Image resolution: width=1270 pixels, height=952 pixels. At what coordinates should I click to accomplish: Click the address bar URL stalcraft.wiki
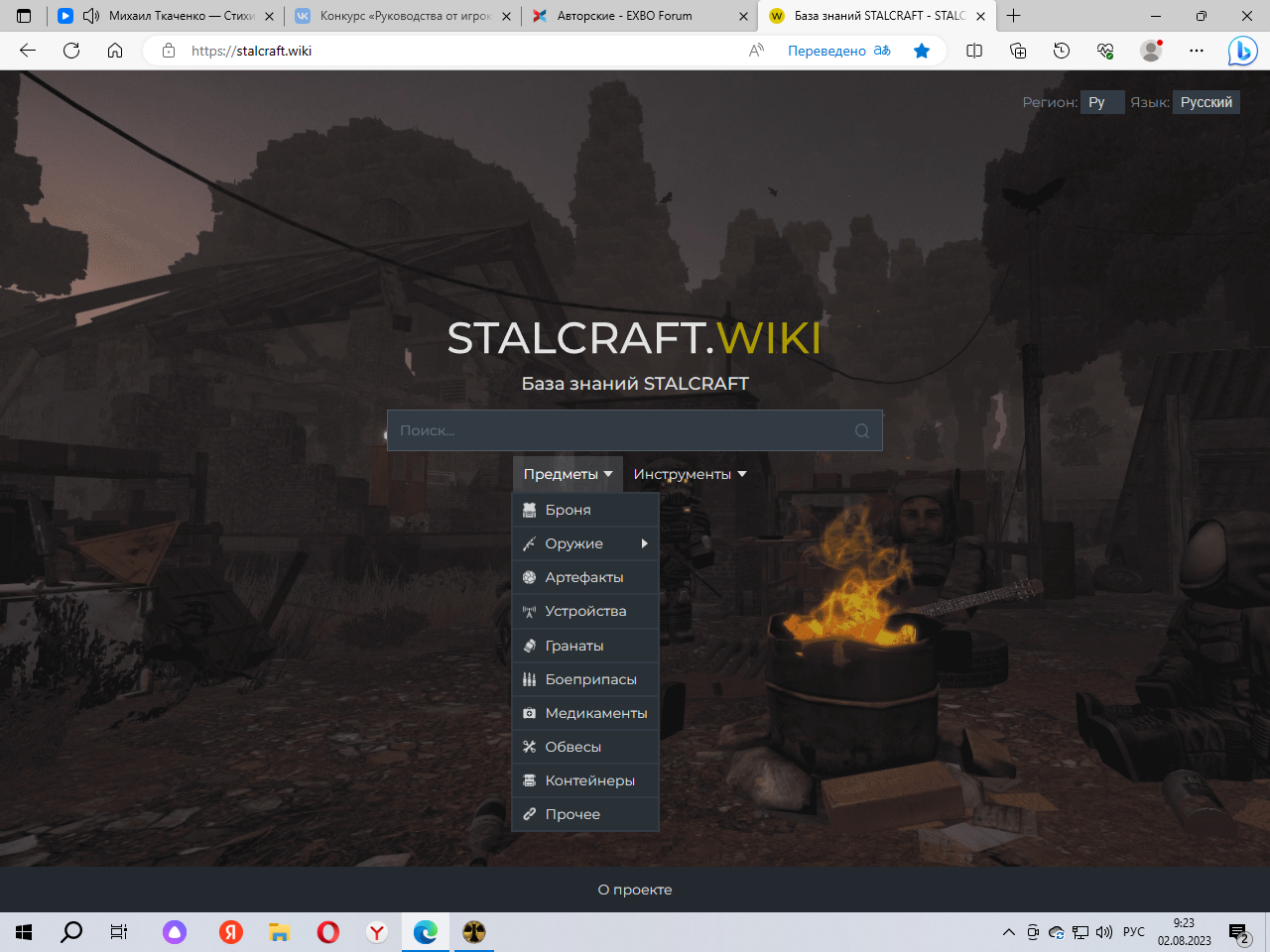tap(251, 51)
